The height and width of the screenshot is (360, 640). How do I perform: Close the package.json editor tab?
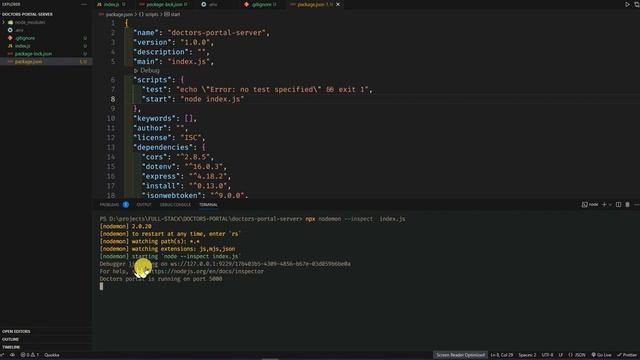pos(338,4)
